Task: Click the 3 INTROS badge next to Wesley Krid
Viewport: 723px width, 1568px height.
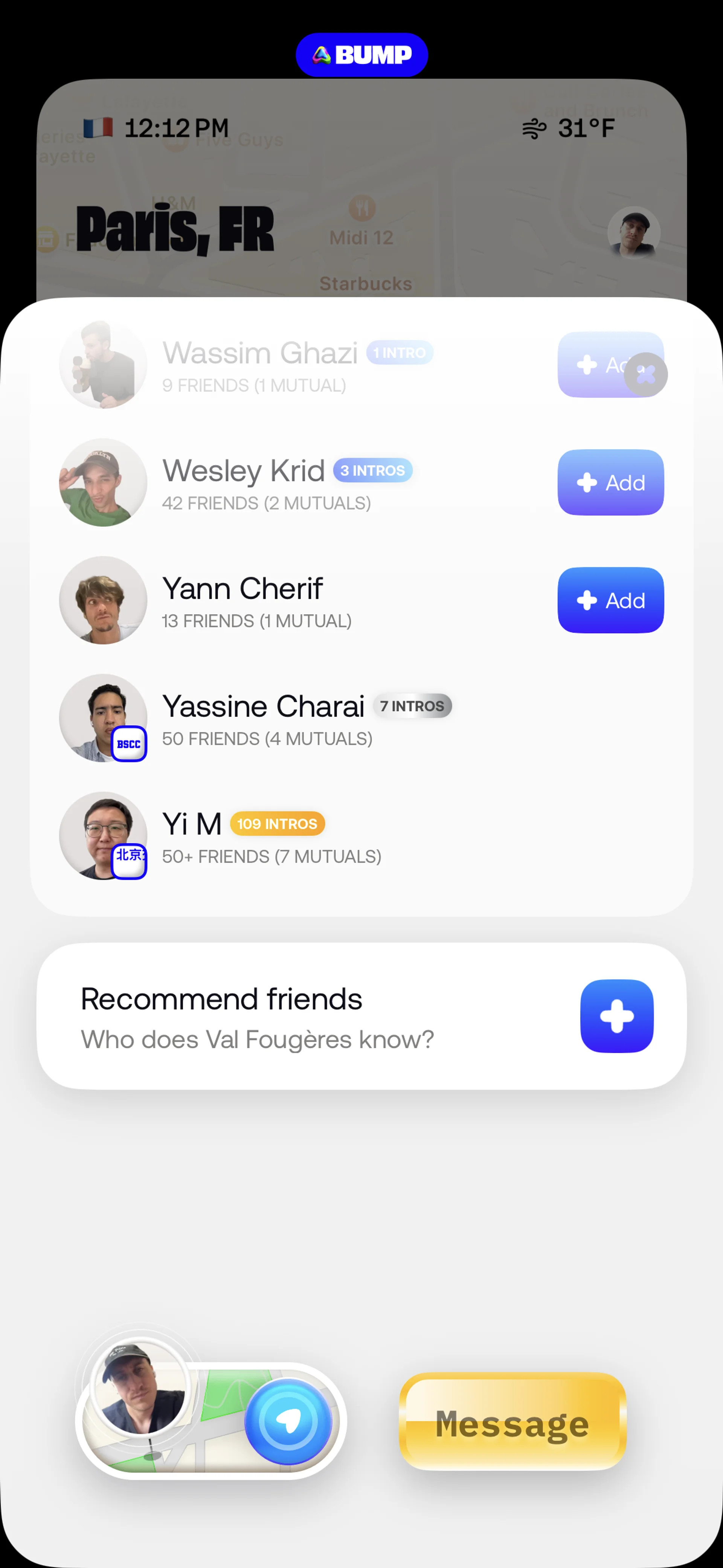Action: click(x=372, y=471)
